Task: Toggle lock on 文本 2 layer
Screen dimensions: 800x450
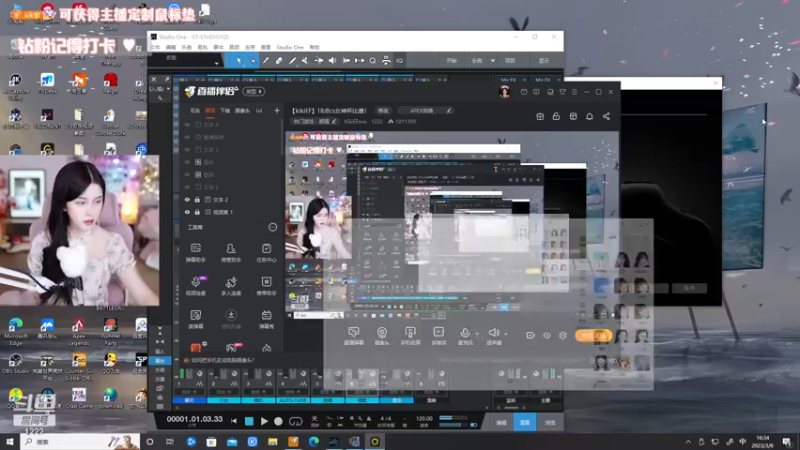Action: [x=197, y=199]
